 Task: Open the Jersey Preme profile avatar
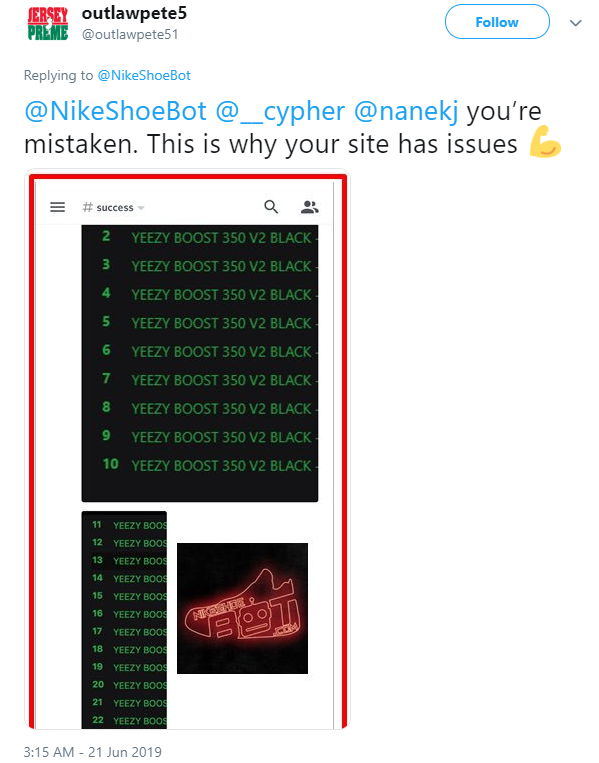pyautogui.click(x=48, y=23)
